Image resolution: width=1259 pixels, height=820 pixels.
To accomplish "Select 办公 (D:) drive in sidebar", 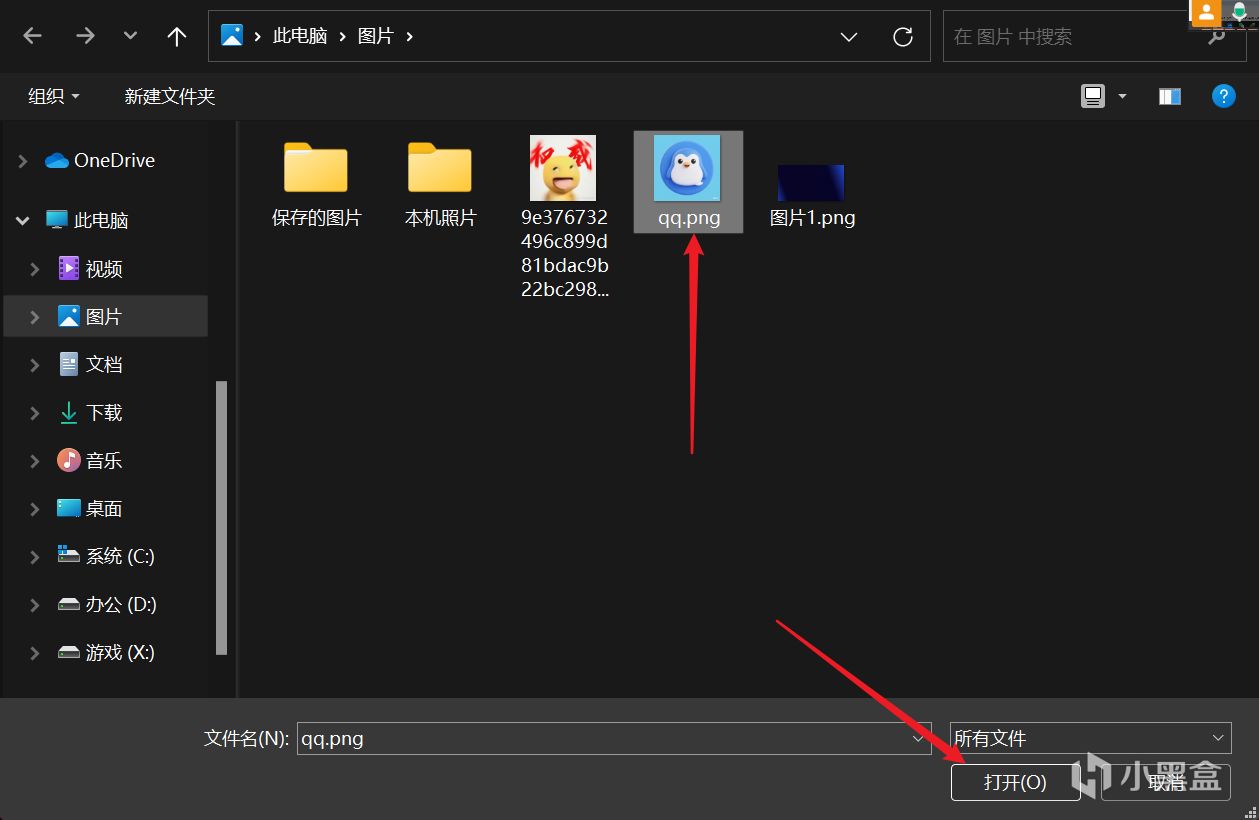I will (107, 604).
